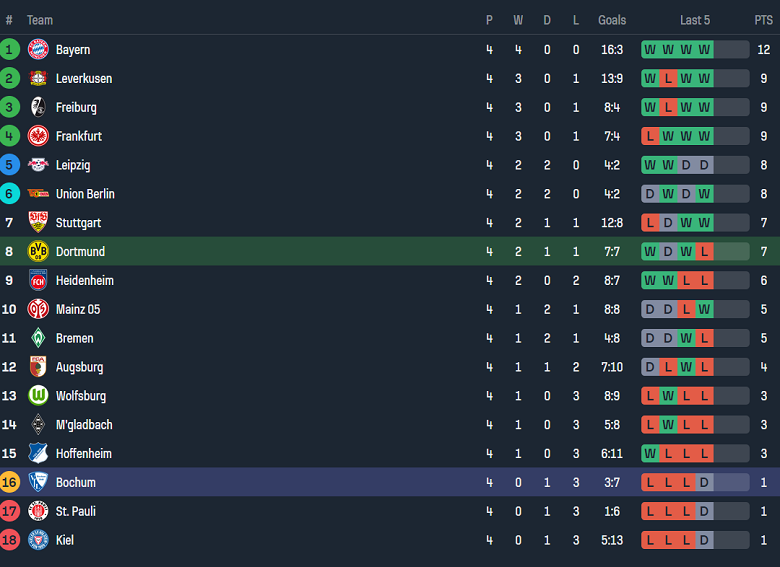Click the Bochum club crest icon
The image size is (780, 567).
[38, 482]
